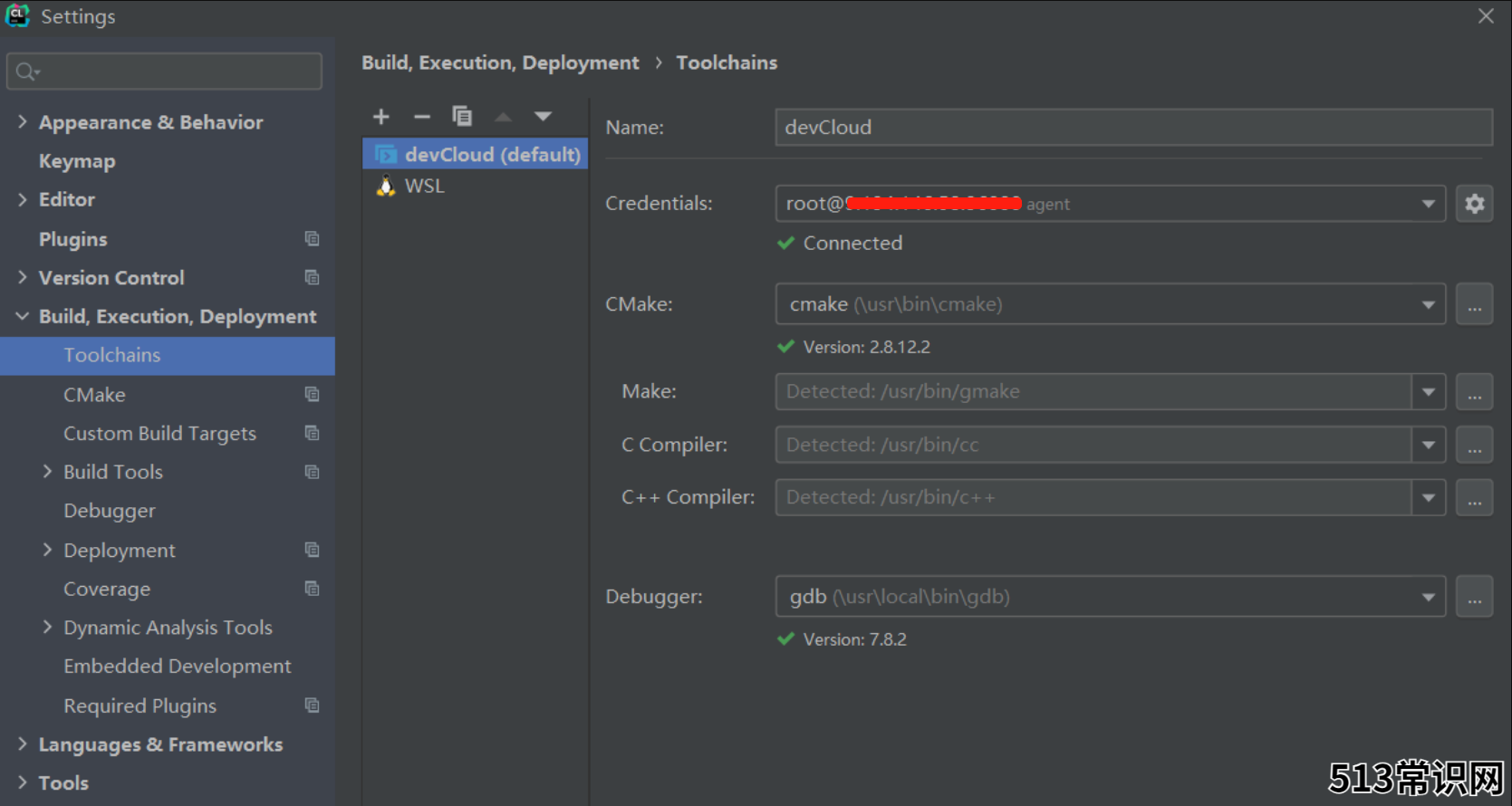Click Build, Execution, Deployment breadcrumb
Viewport: 1512px width, 806px height.
click(x=500, y=62)
